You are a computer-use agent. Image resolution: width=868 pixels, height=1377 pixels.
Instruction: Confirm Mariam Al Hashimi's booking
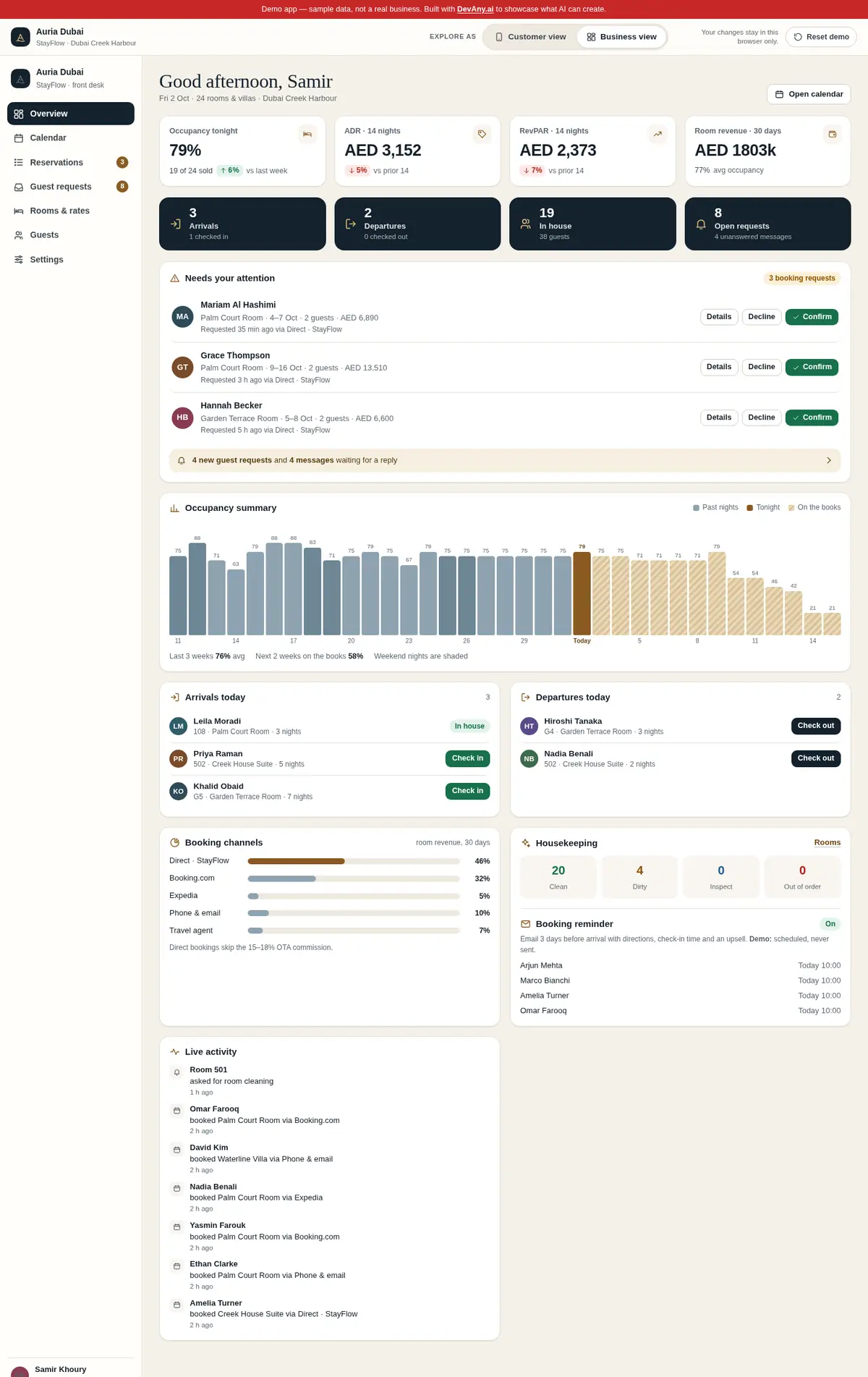click(812, 317)
